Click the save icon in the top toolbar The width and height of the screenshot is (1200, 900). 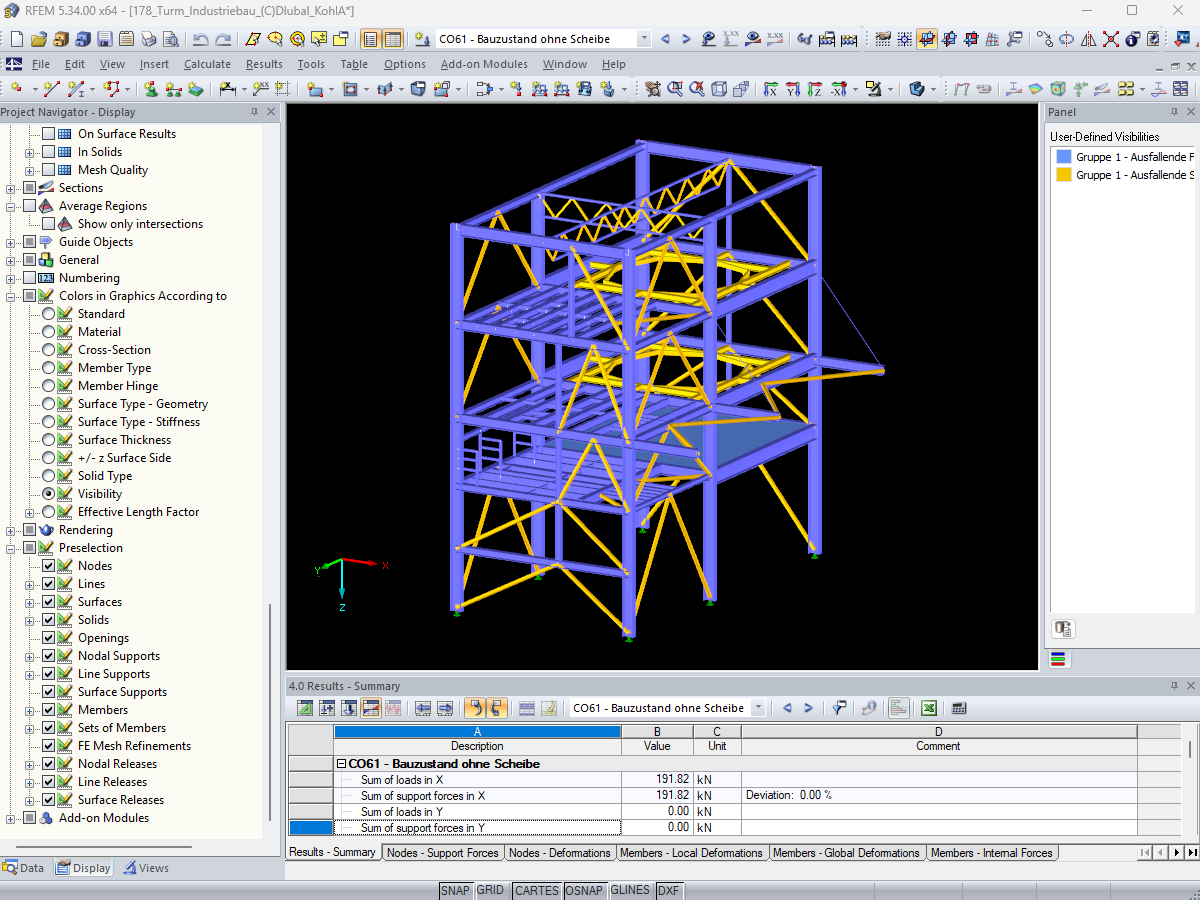pyautogui.click(x=104, y=38)
